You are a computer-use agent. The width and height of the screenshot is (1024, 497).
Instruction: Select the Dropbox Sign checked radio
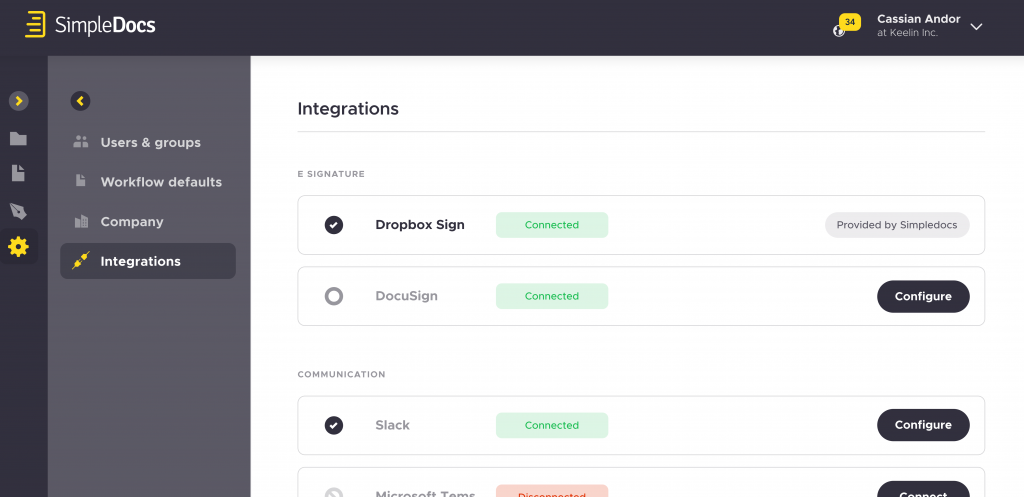tap(334, 225)
